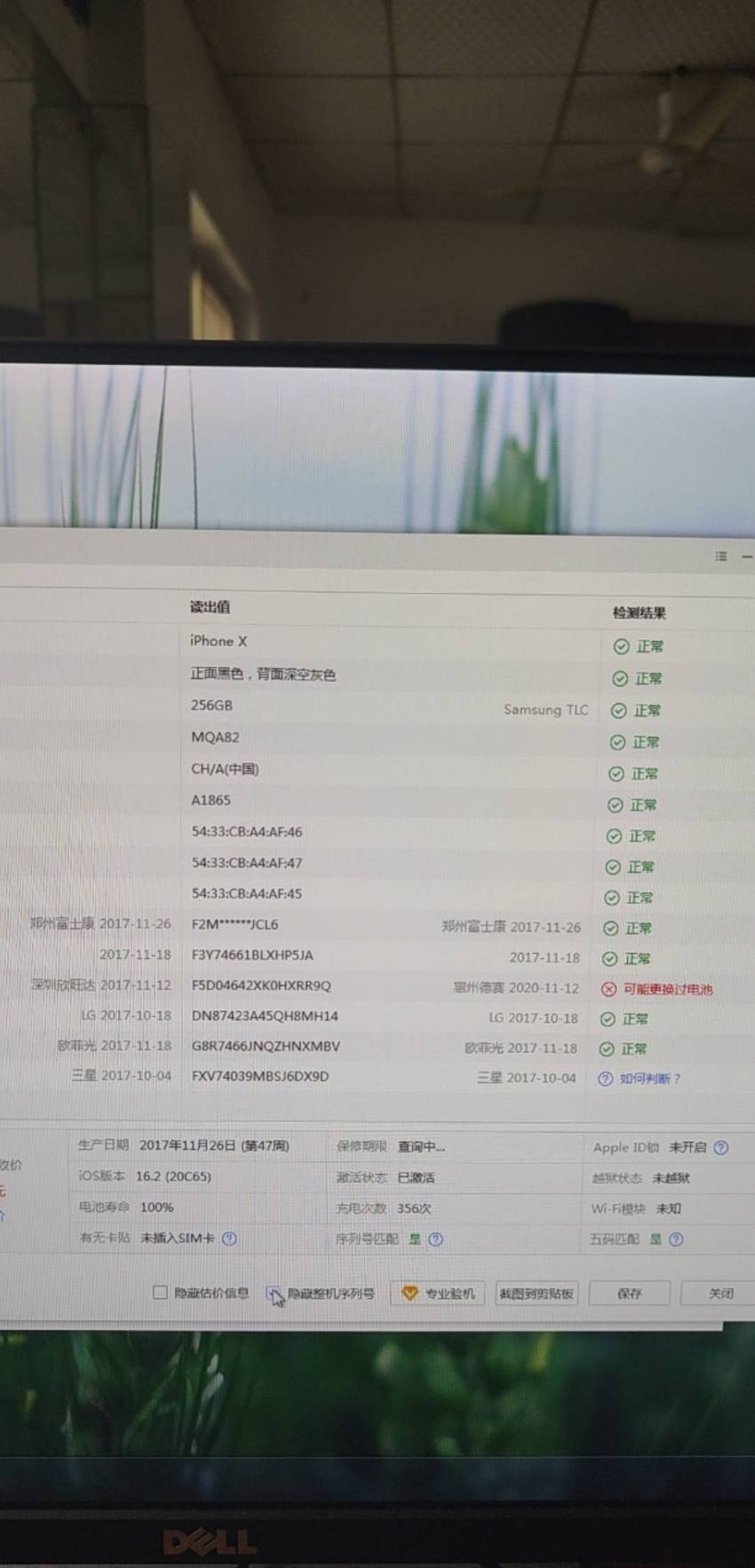Image resolution: width=755 pixels, height=1568 pixels.
Task: Open help icon next to Apple ID锁 未开启
Action: point(721,1147)
